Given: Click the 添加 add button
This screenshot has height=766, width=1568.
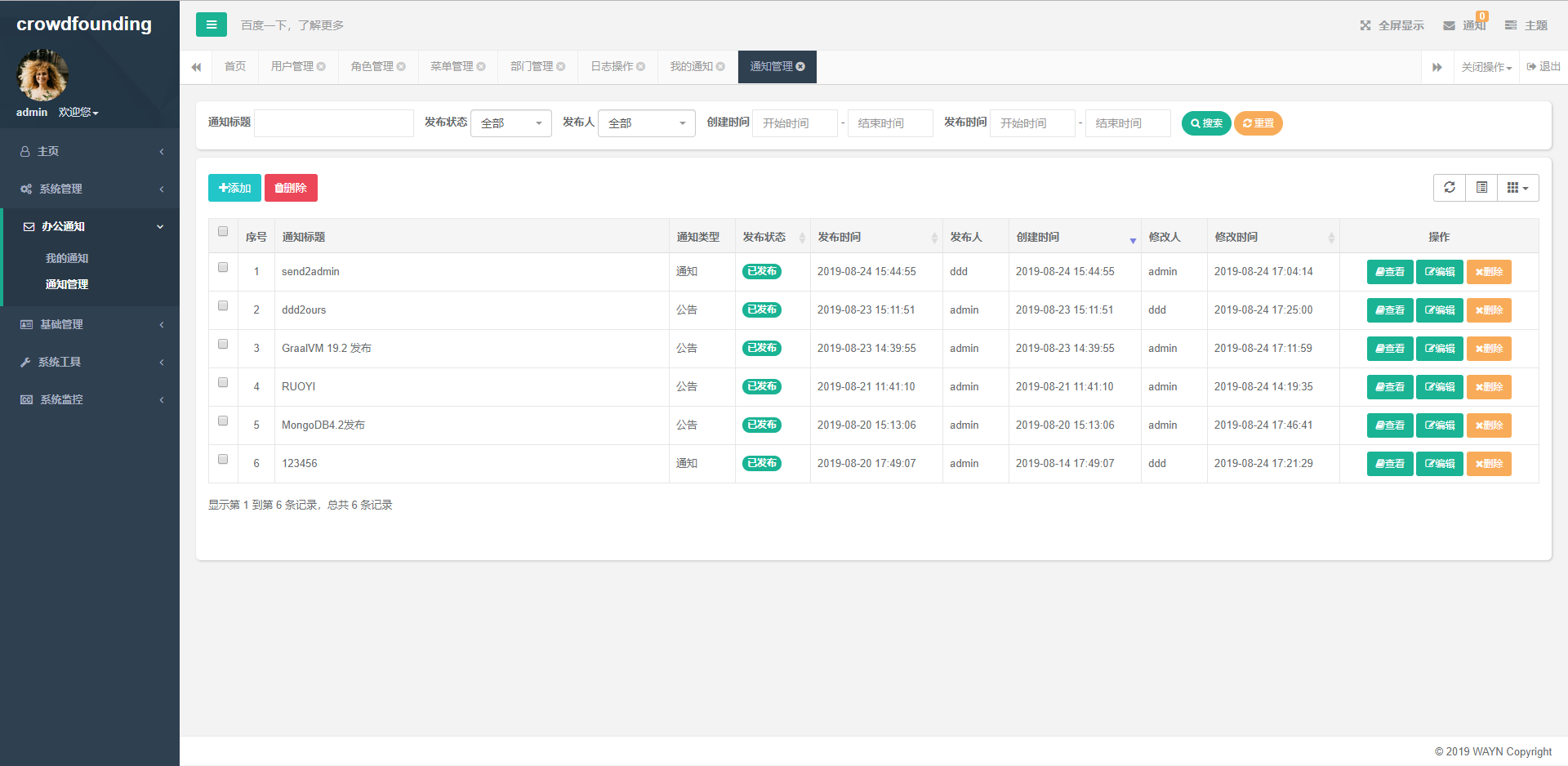Looking at the screenshot, I should [234, 188].
